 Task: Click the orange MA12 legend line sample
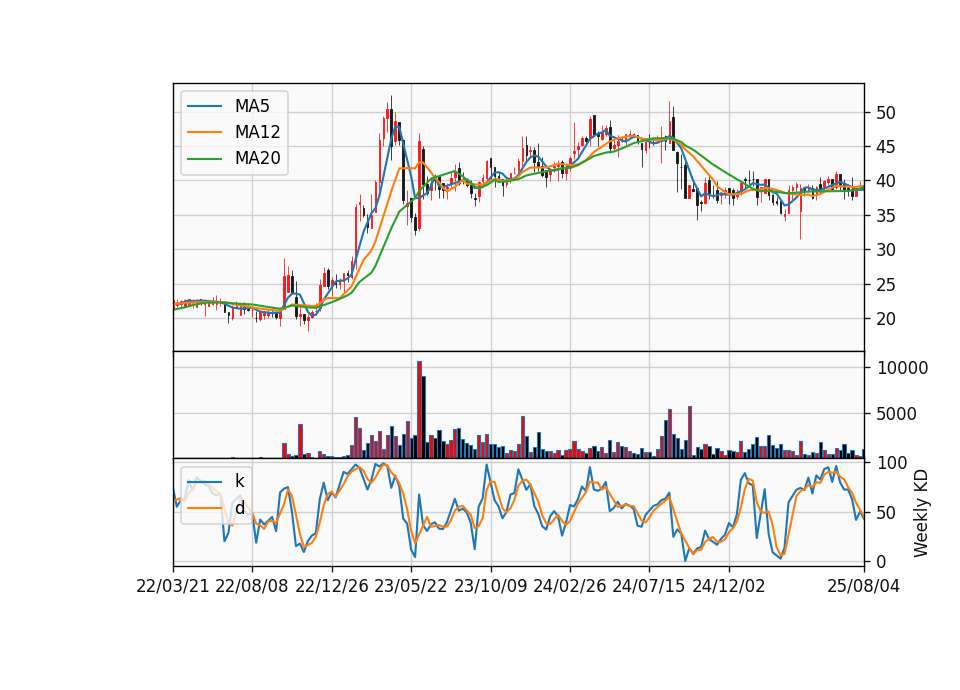pyautogui.click(x=204, y=132)
